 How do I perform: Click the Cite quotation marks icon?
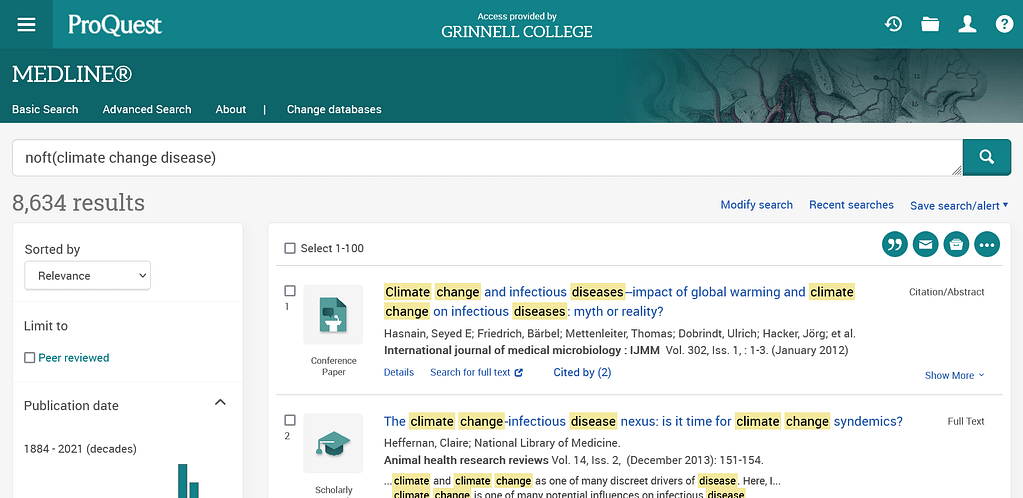point(894,244)
